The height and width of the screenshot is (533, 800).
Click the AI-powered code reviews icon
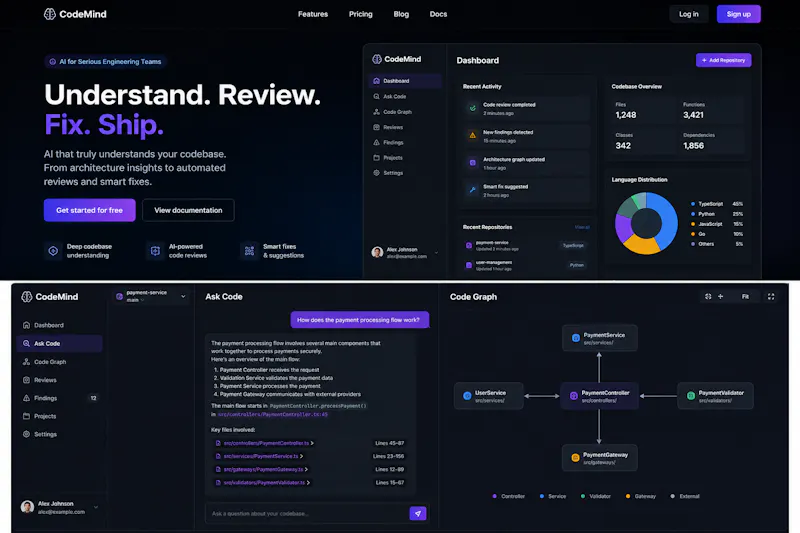156,251
